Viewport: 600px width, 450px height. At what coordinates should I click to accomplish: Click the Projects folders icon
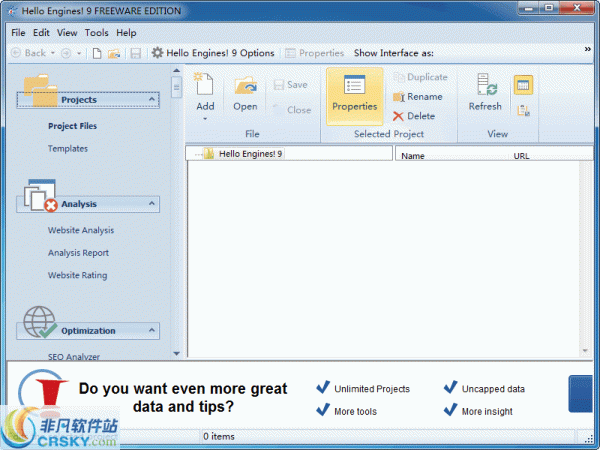pyautogui.click(x=40, y=90)
